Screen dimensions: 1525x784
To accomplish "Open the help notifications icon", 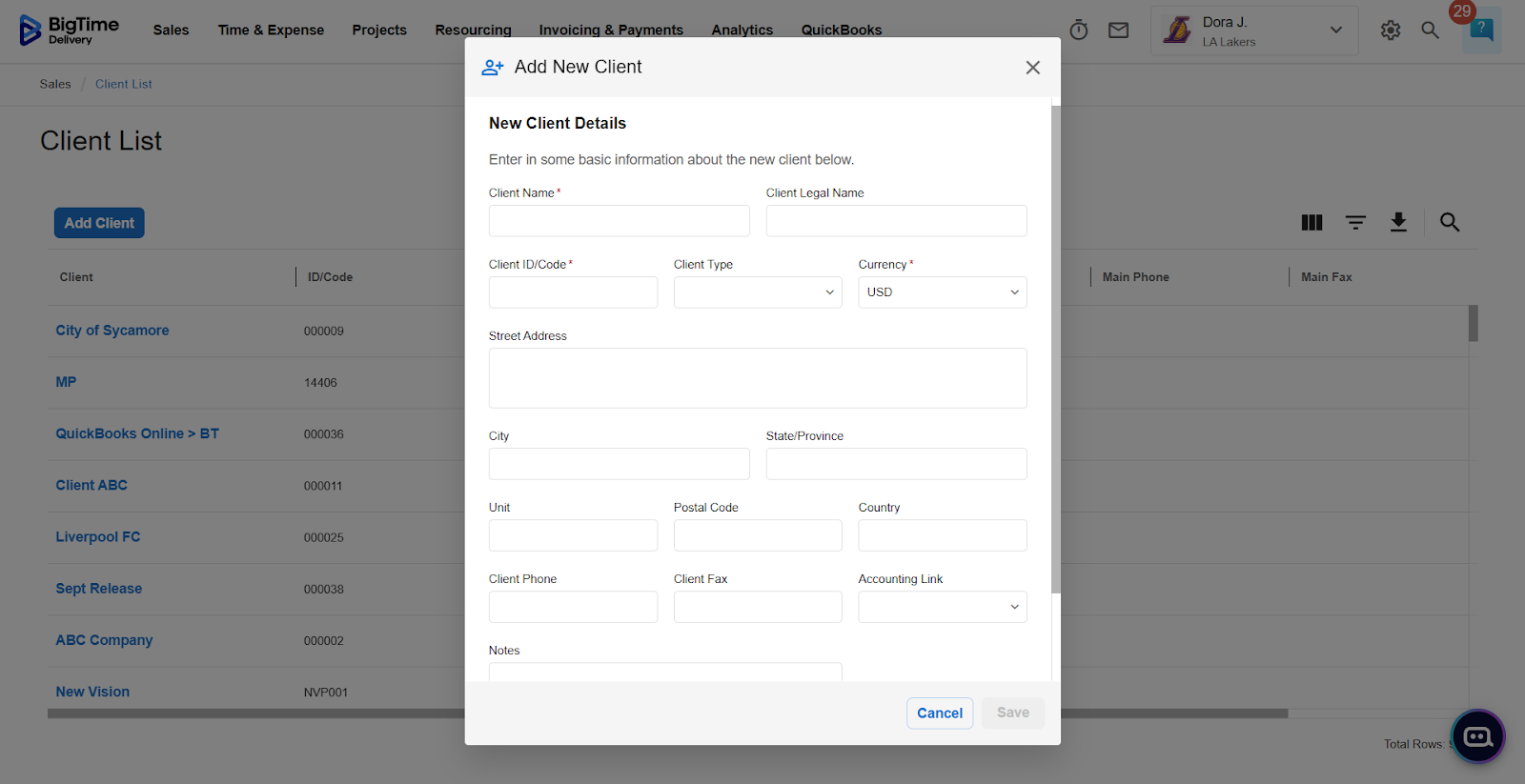I will 1481,30.
